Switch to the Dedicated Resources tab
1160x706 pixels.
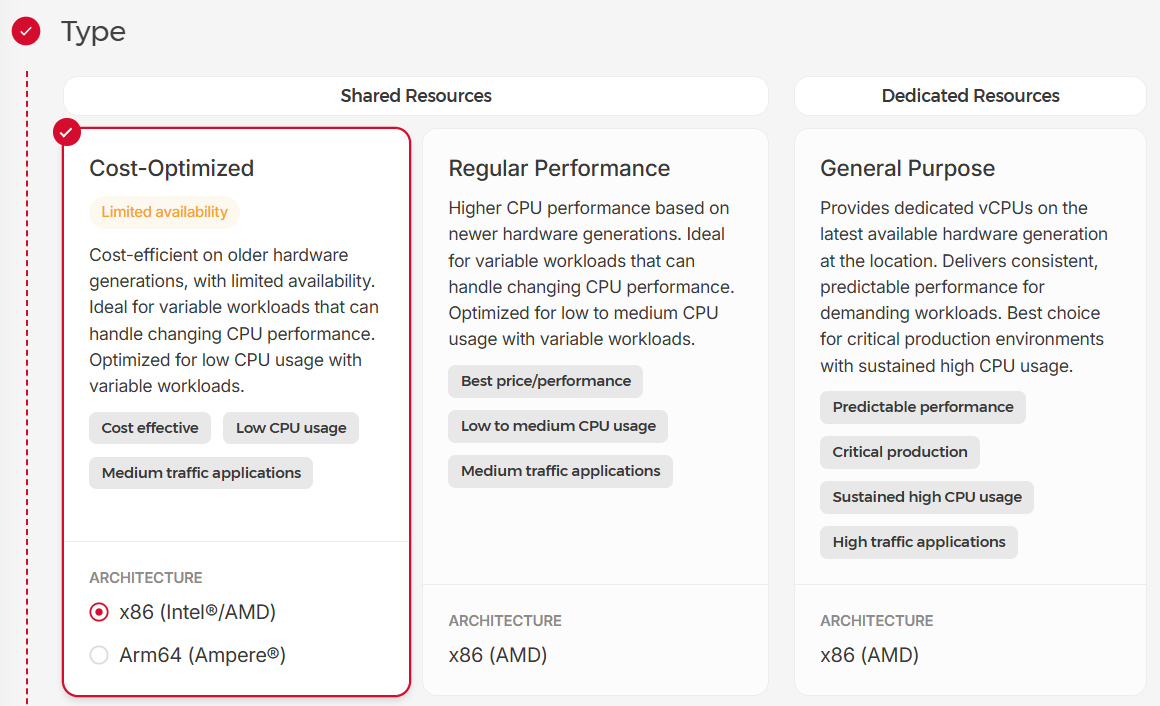(970, 96)
